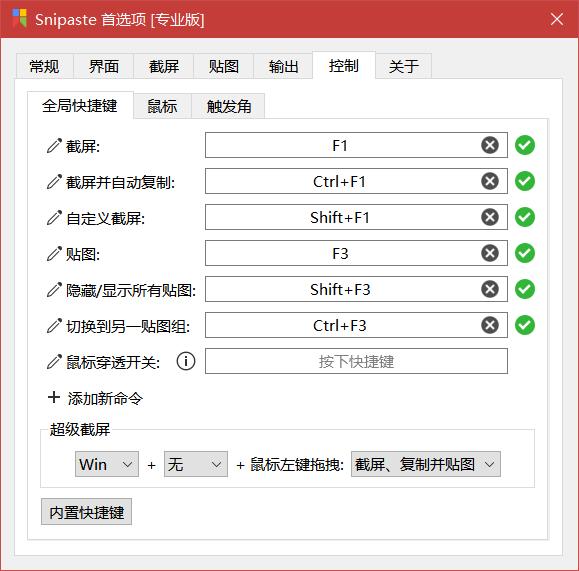Click the pencil icon beside 截屏并自动复制
Screen dimensions: 579x571
tap(54, 181)
